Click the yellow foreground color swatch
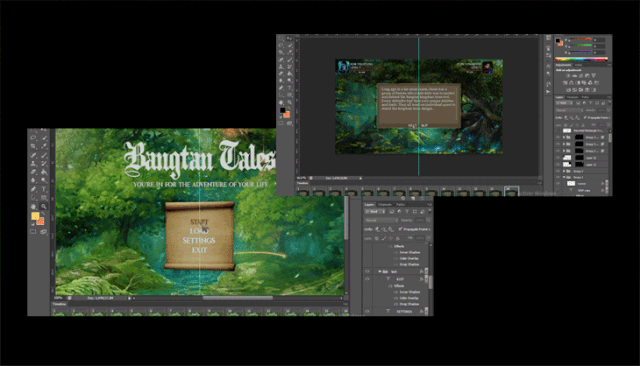 (35, 216)
